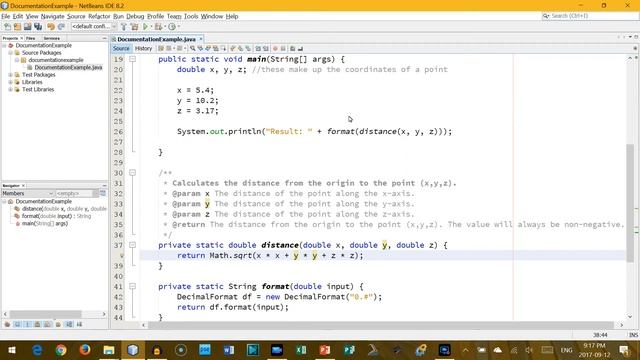Click the Search (Ctrl+I) input field
640x360 pixels.
pyautogui.click(x=590, y=16)
